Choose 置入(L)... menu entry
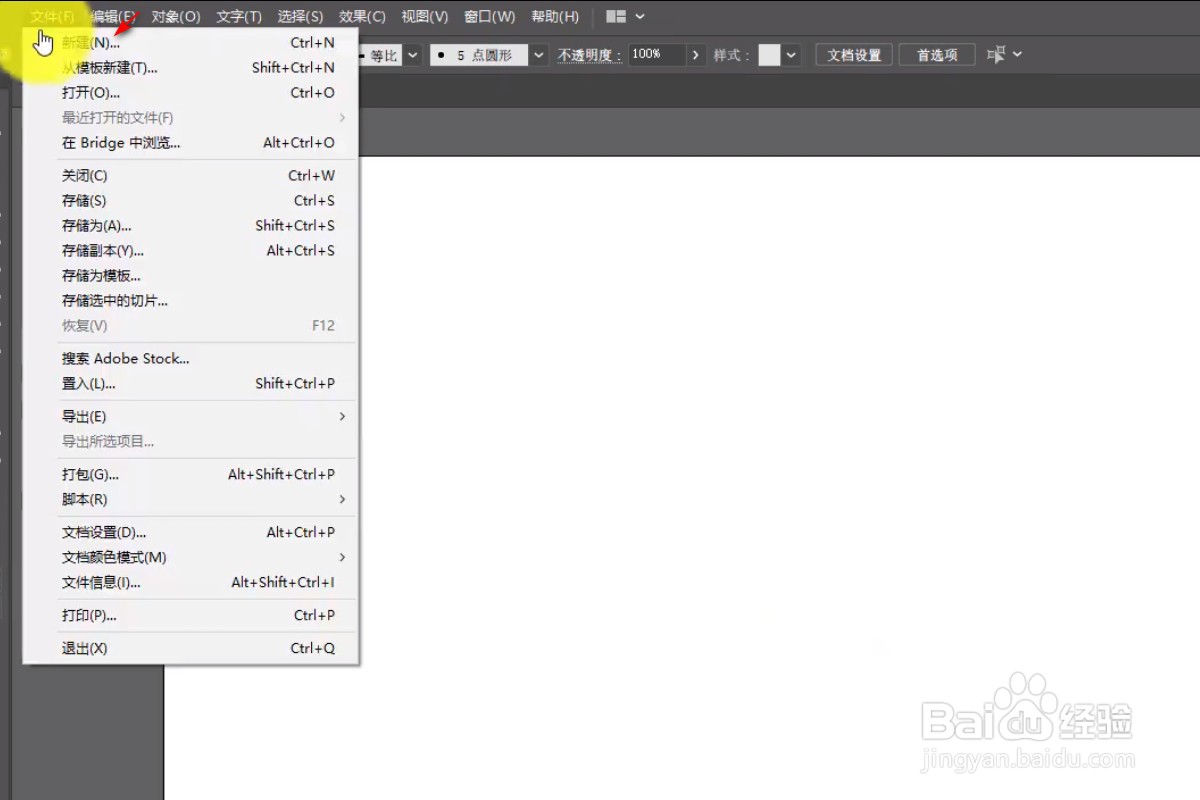This screenshot has height=800, width=1200. pyautogui.click(x=190, y=384)
